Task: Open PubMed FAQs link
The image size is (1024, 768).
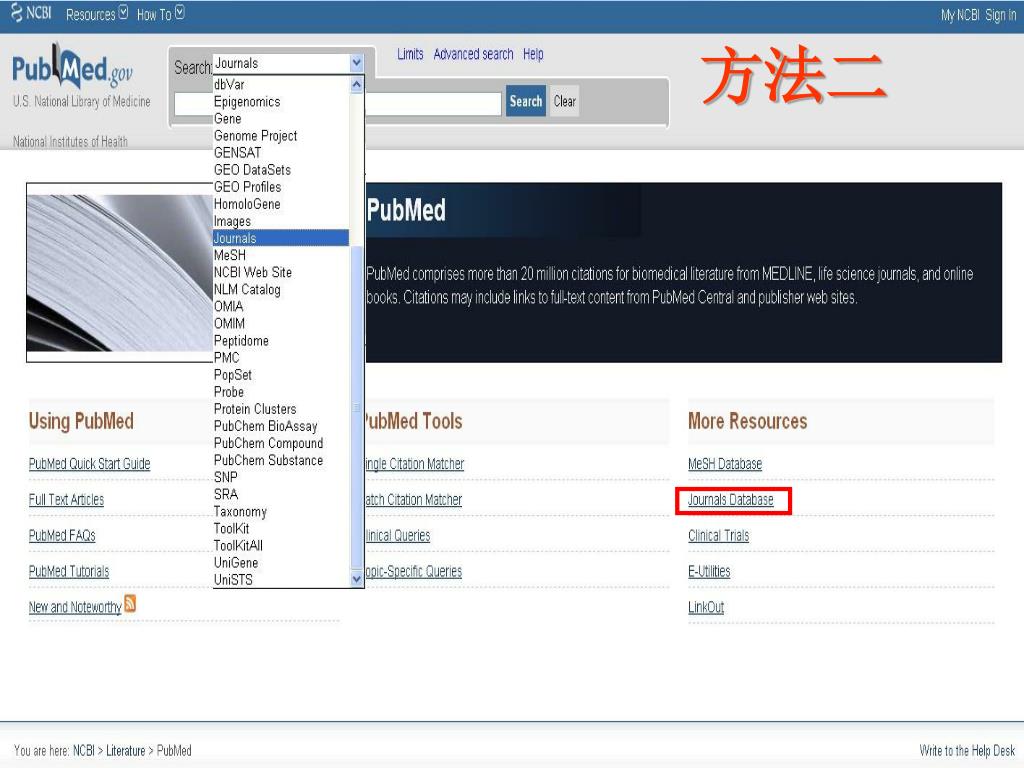Action: pyautogui.click(x=62, y=536)
